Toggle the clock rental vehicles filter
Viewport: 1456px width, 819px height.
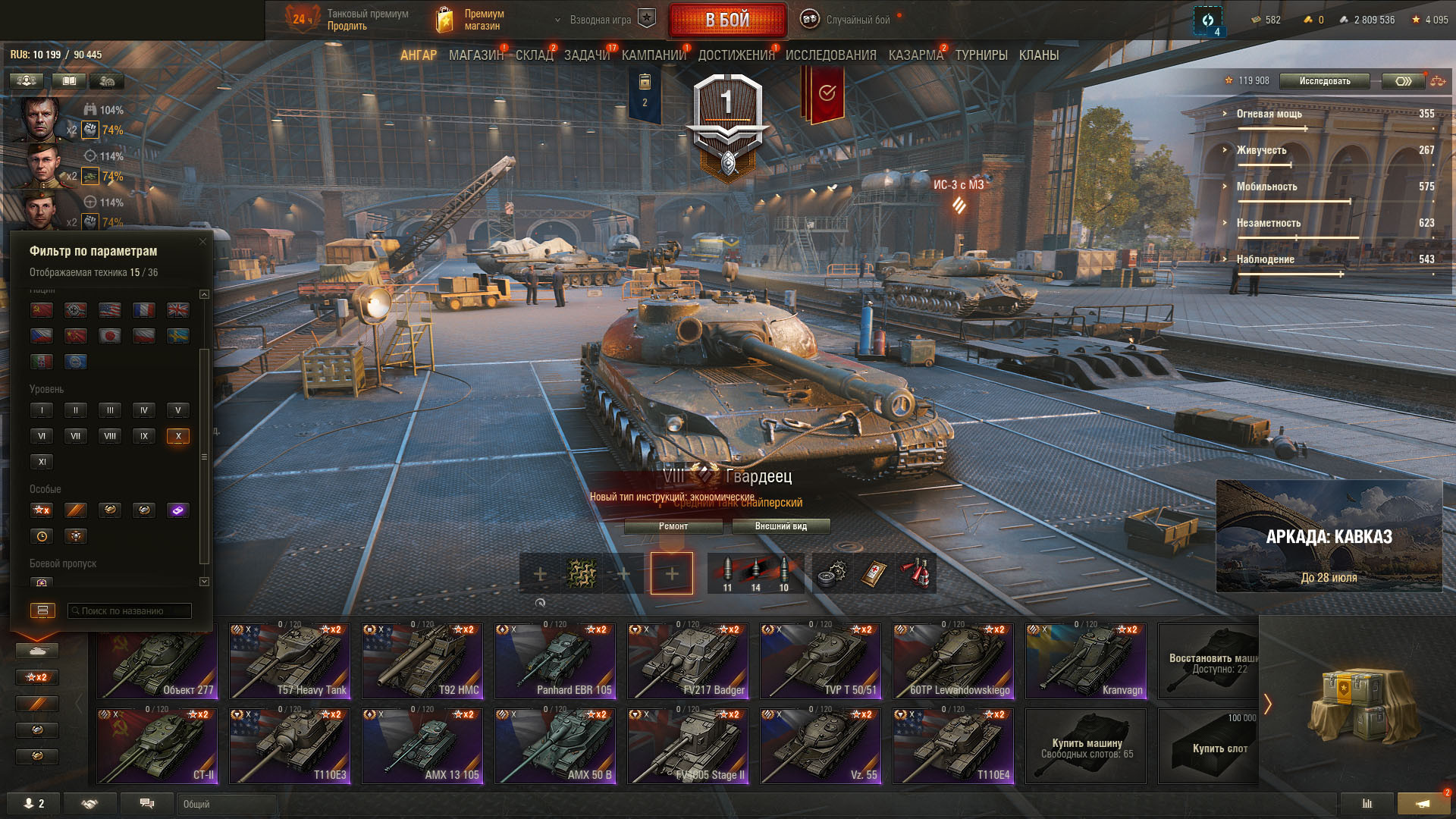click(42, 536)
